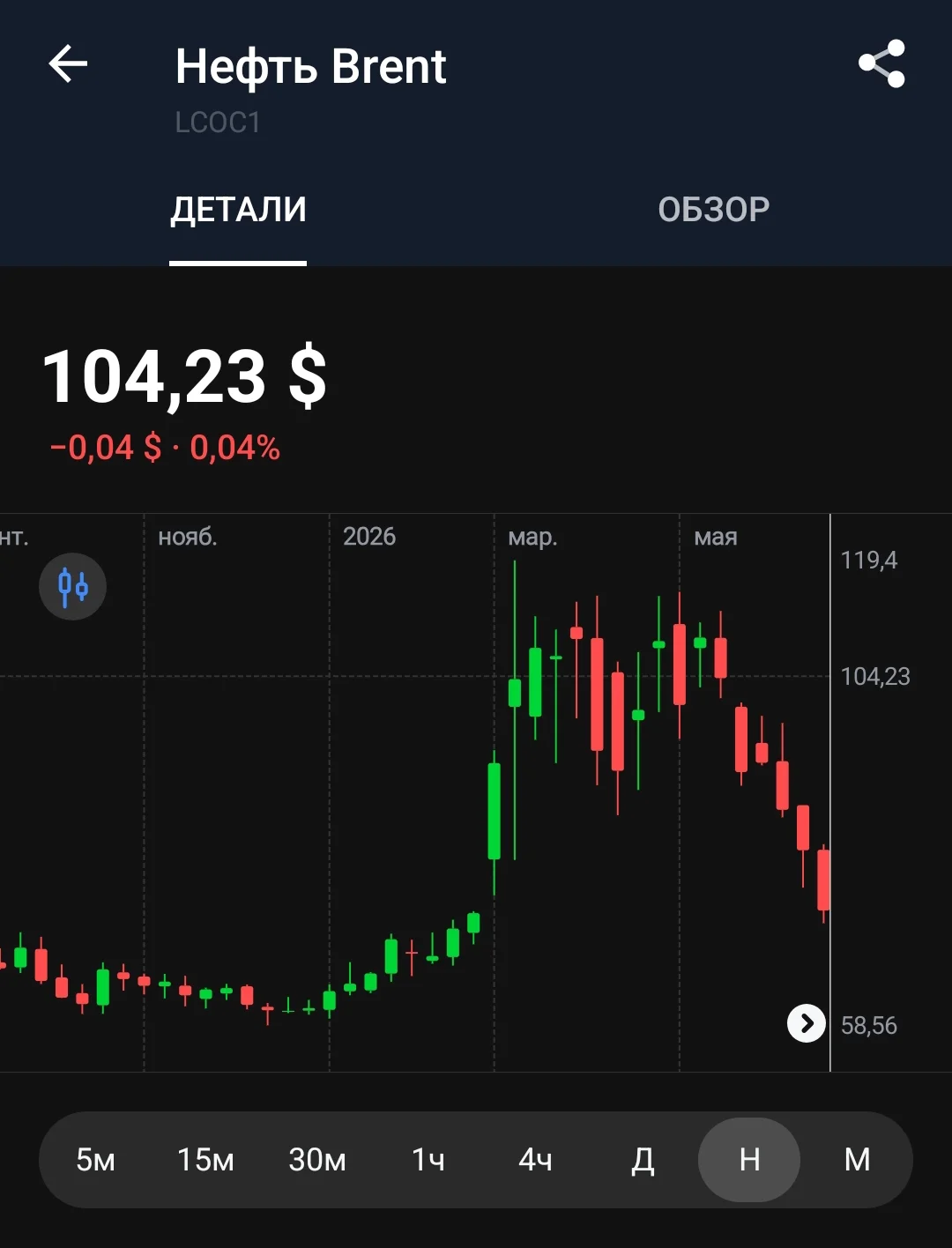The width and height of the screenshot is (952, 1248).
Task: Tap the 119,4 price axis label
Action: pos(869,560)
